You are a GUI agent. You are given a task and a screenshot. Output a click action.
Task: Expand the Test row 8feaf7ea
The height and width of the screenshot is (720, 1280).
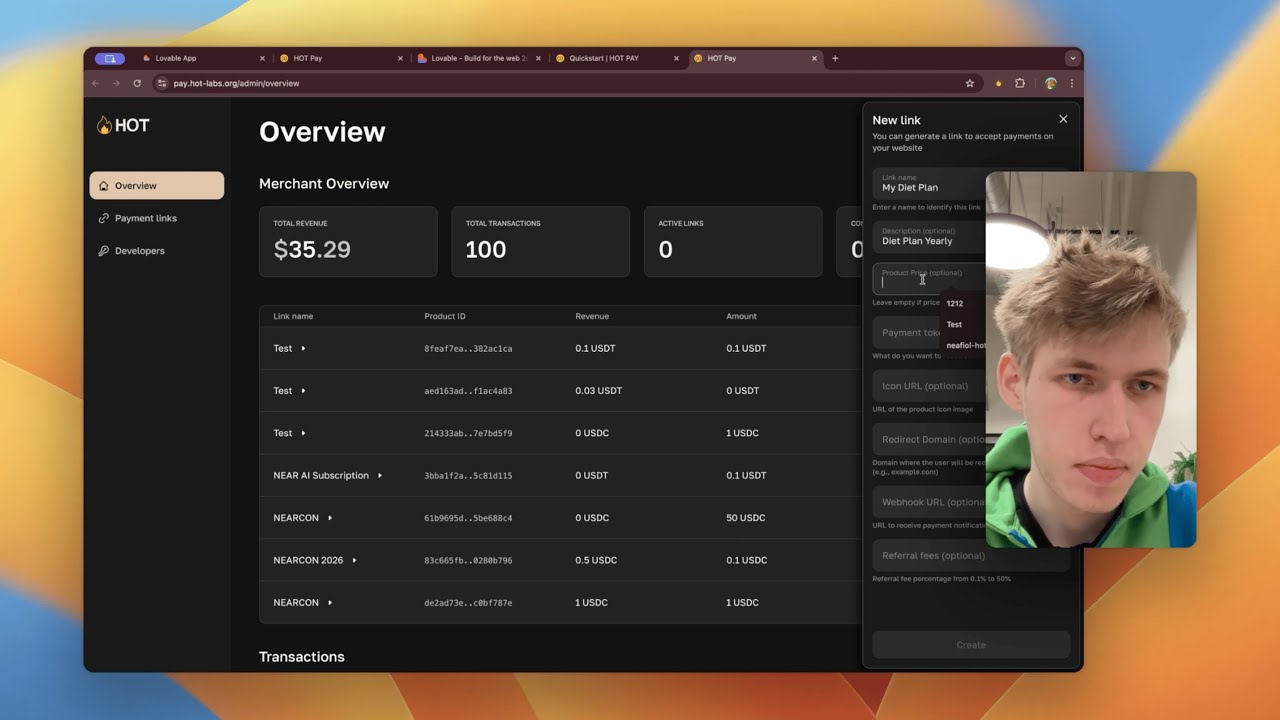point(303,348)
